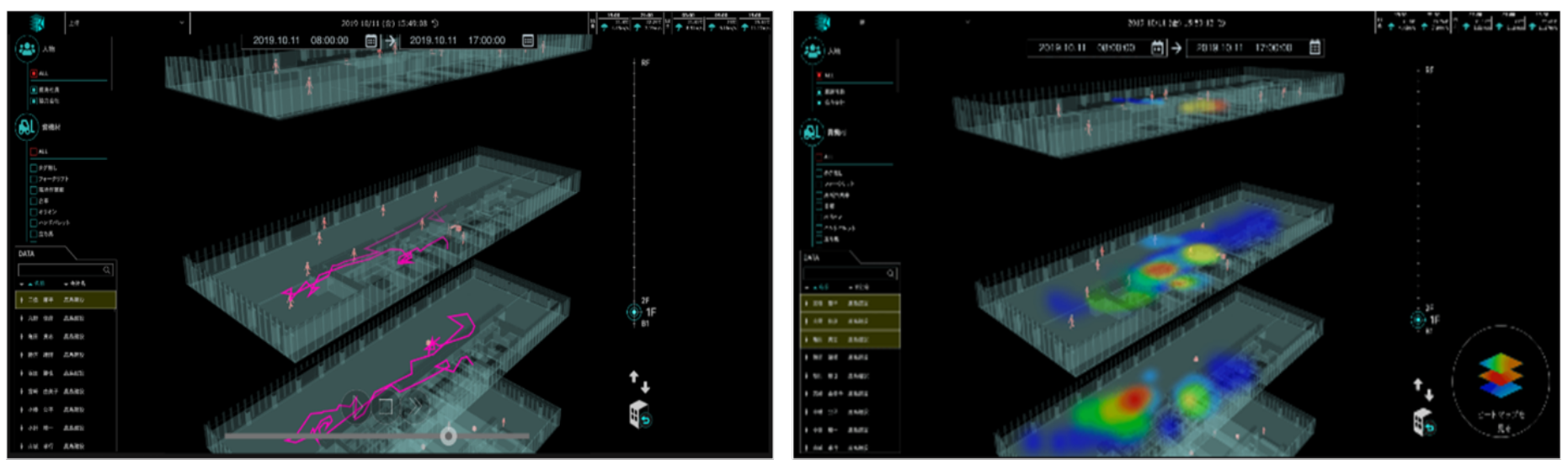
Task: Select the forklift equipment category icon, right screen
Action: pos(813,131)
